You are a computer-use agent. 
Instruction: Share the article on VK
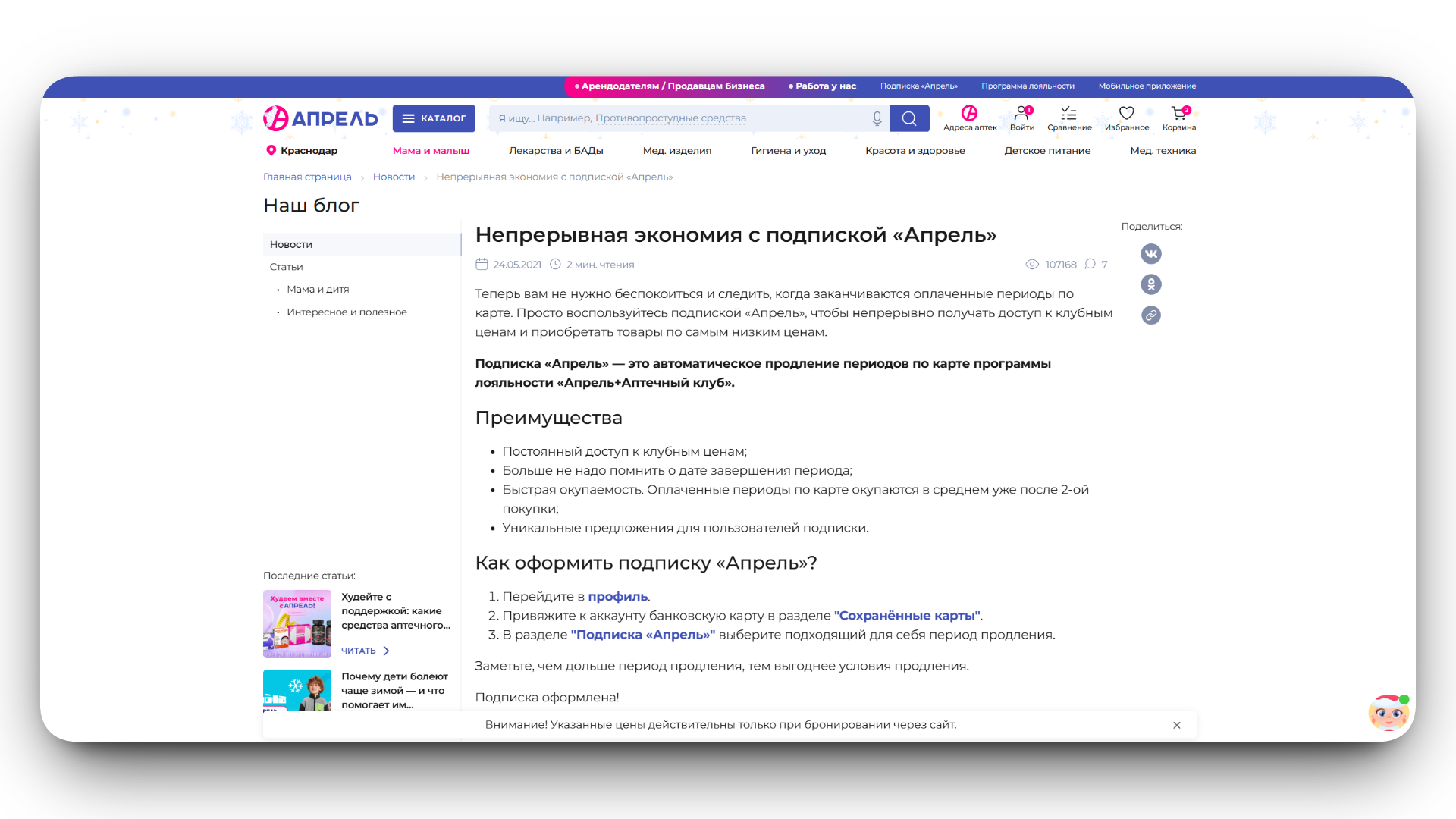tap(1150, 253)
